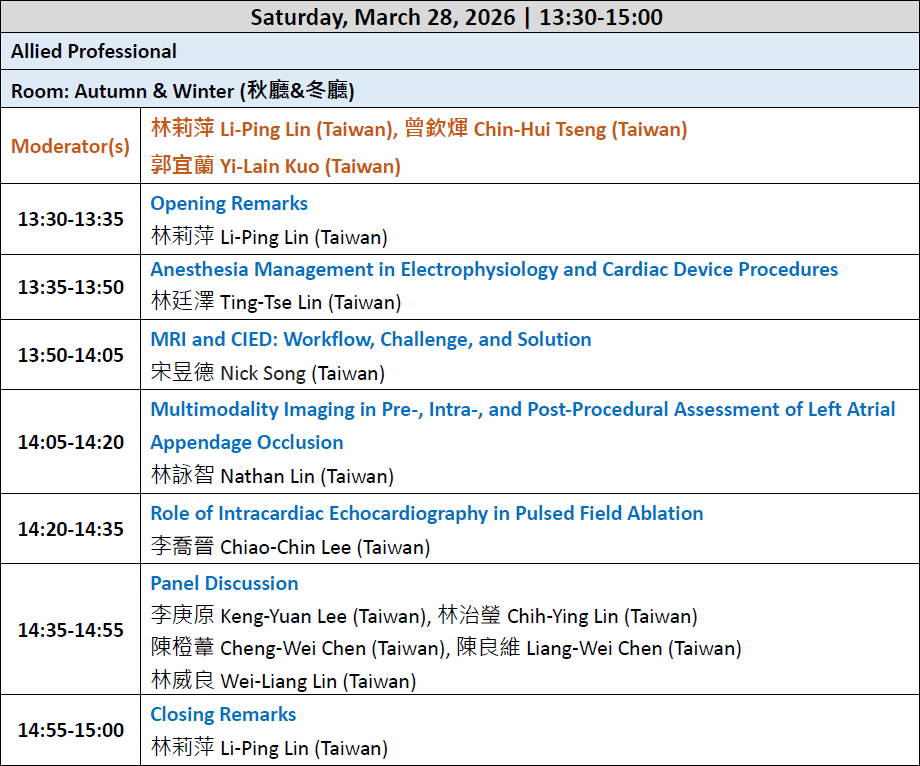
Task: Click the Closing Remarks session title
Action: point(223,714)
